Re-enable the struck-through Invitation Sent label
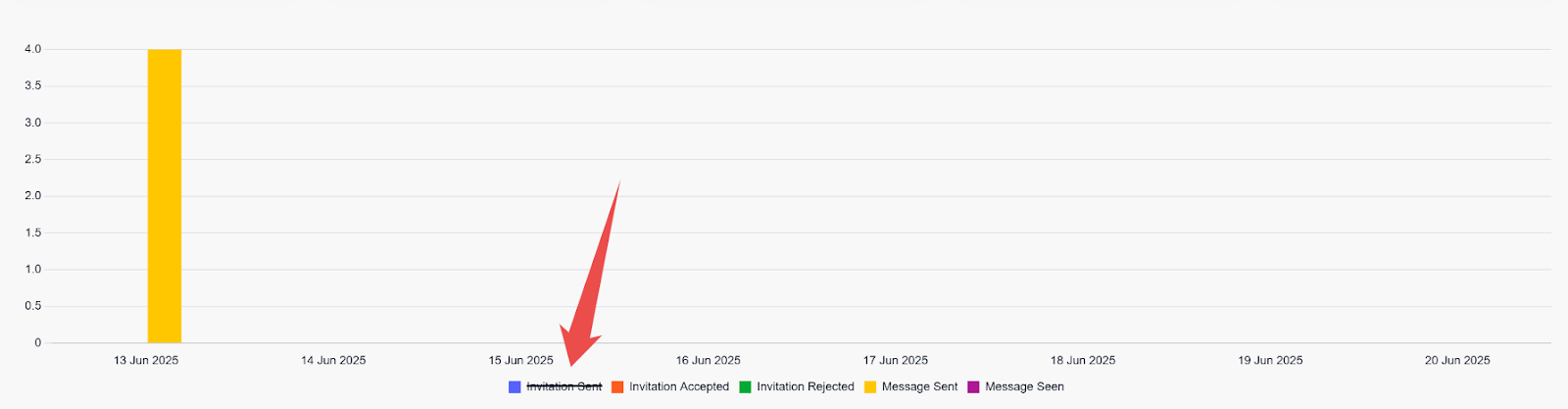The image size is (1568, 409). (x=564, y=386)
